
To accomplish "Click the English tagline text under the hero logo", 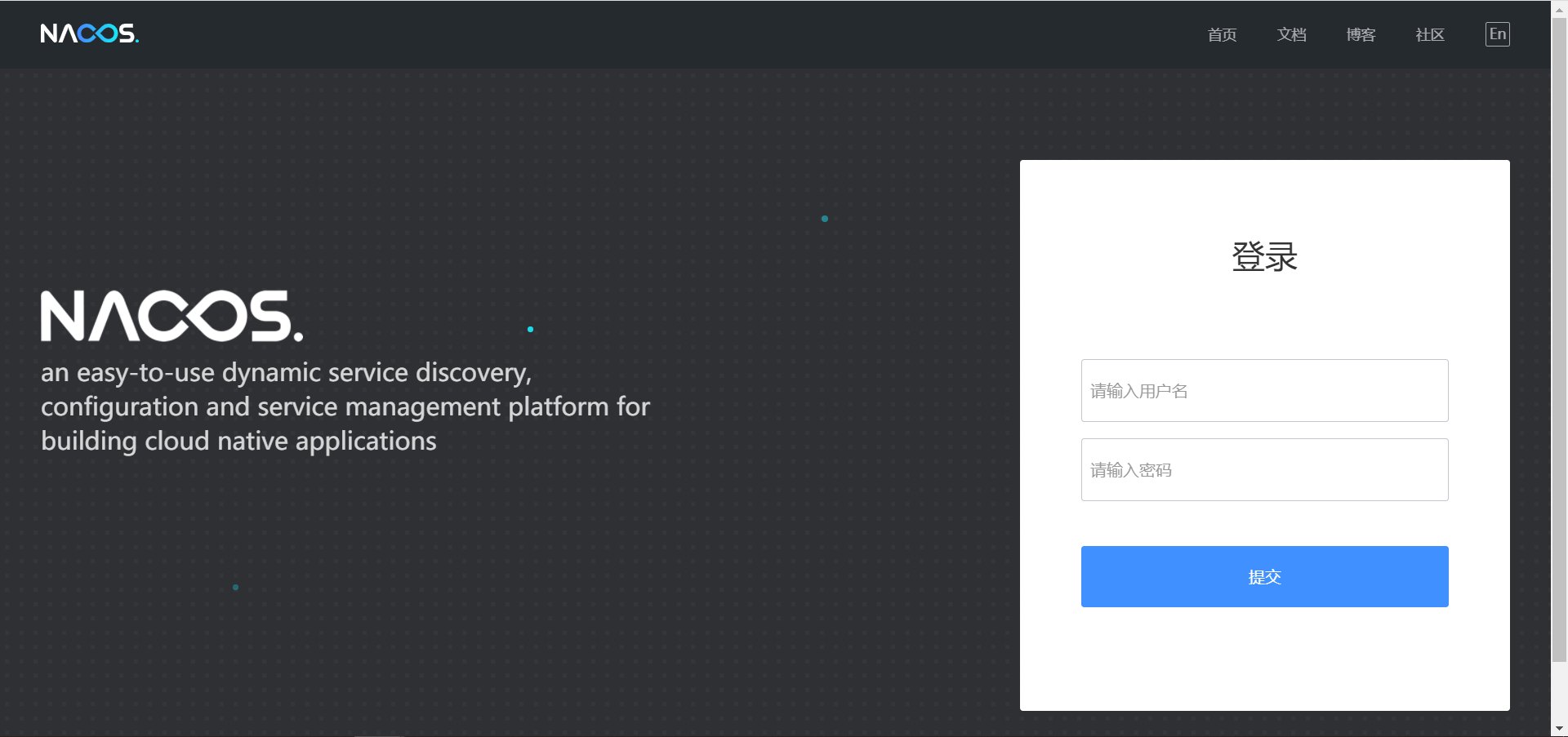I will [x=345, y=406].
